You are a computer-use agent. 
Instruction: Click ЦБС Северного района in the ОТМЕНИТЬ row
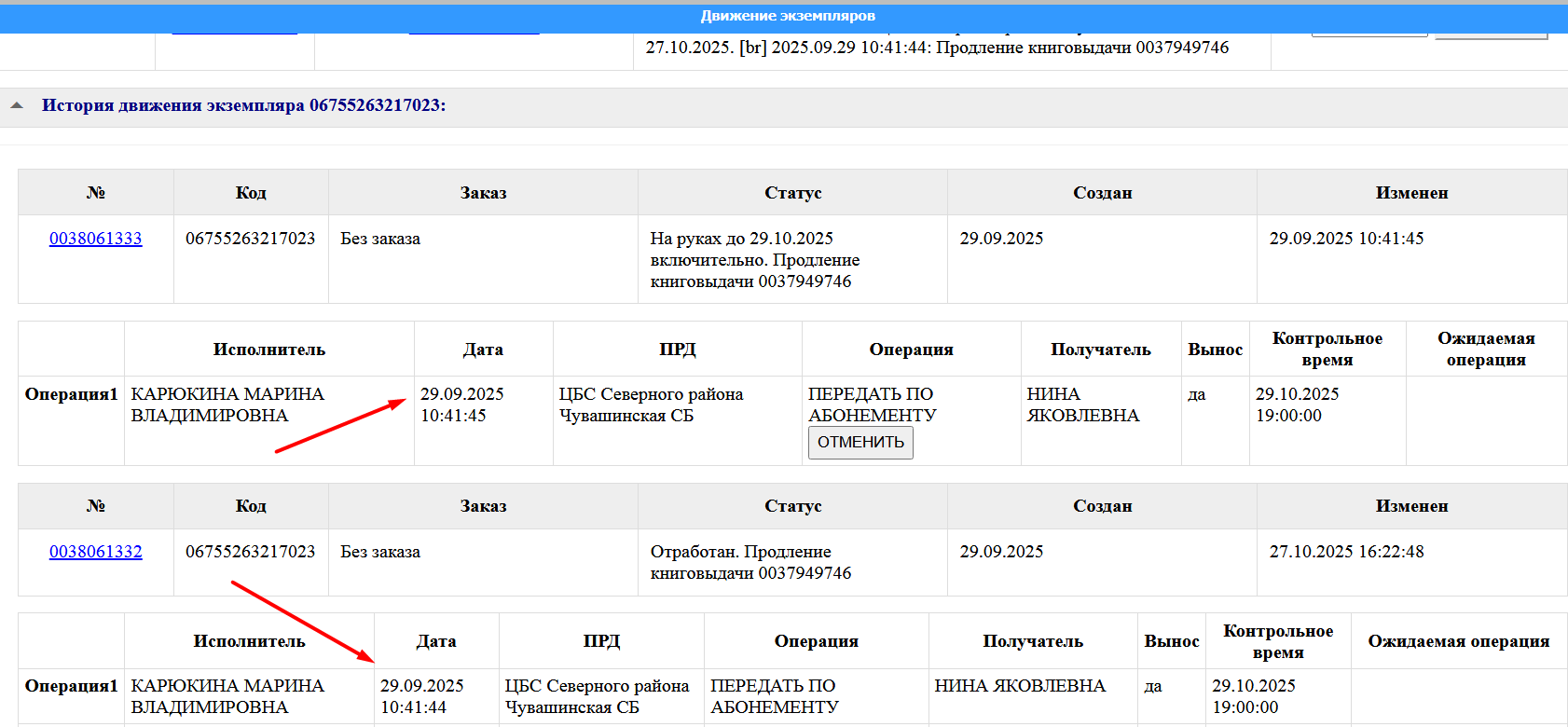pos(651,405)
